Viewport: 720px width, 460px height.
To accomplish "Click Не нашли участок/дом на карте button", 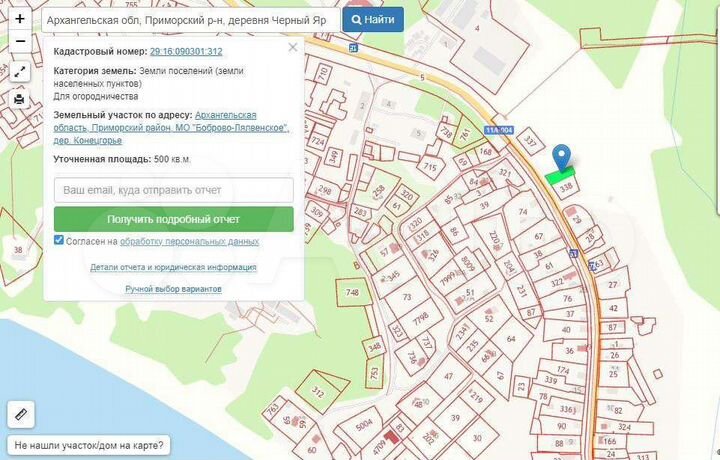I will [89, 445].
